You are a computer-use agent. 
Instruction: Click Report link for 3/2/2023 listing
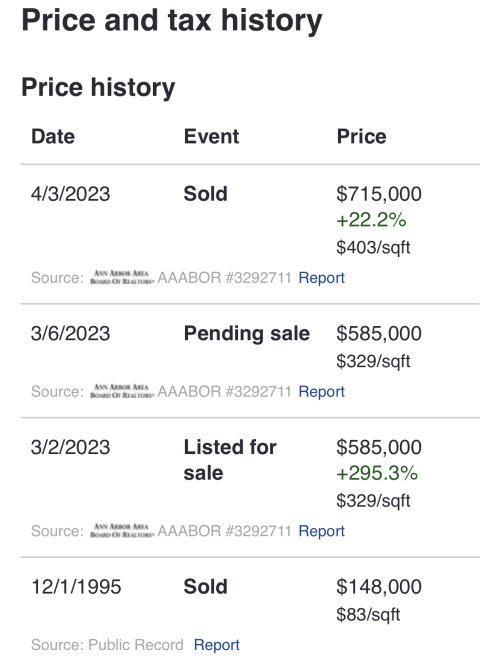point(321,531)
